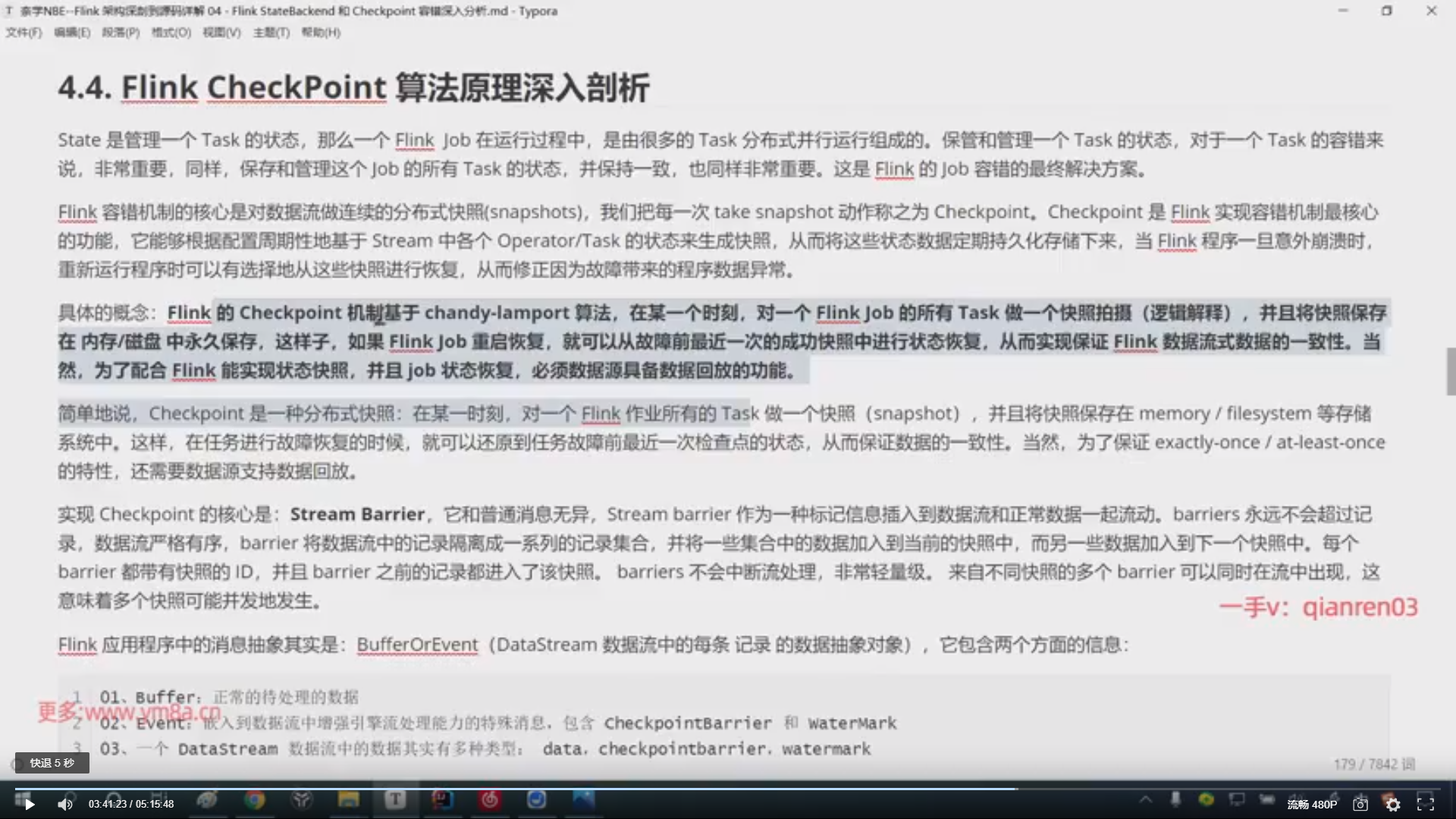Image resolution: width=1456 pixels, height=819 pixels.
Task: Click the File Explorer folder taskbar icon
Action: tap(348, 799)
